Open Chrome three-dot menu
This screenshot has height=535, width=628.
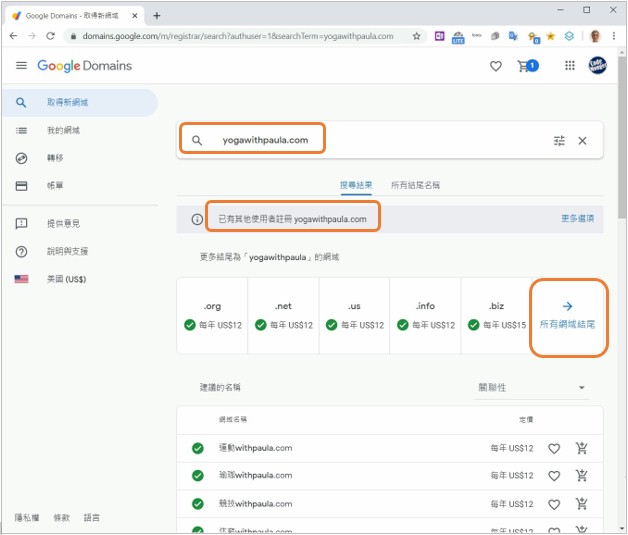click(614, 36)
